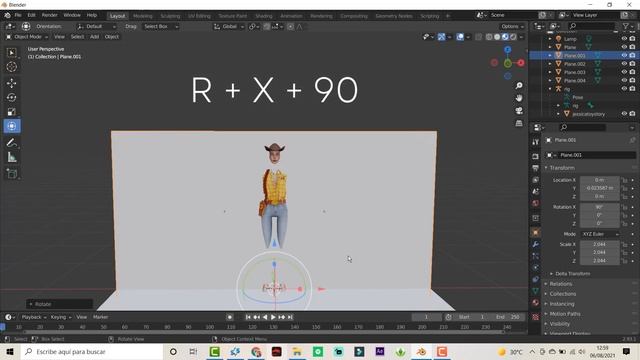The image size is (640, 360).
Task: Click the zoom view magnifier icon
Action: pos(519,86)
